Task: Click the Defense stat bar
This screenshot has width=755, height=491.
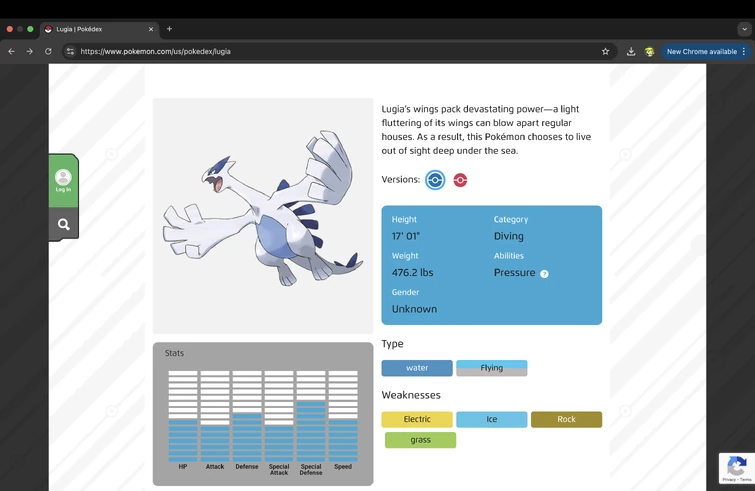Action: coord(247,416)
